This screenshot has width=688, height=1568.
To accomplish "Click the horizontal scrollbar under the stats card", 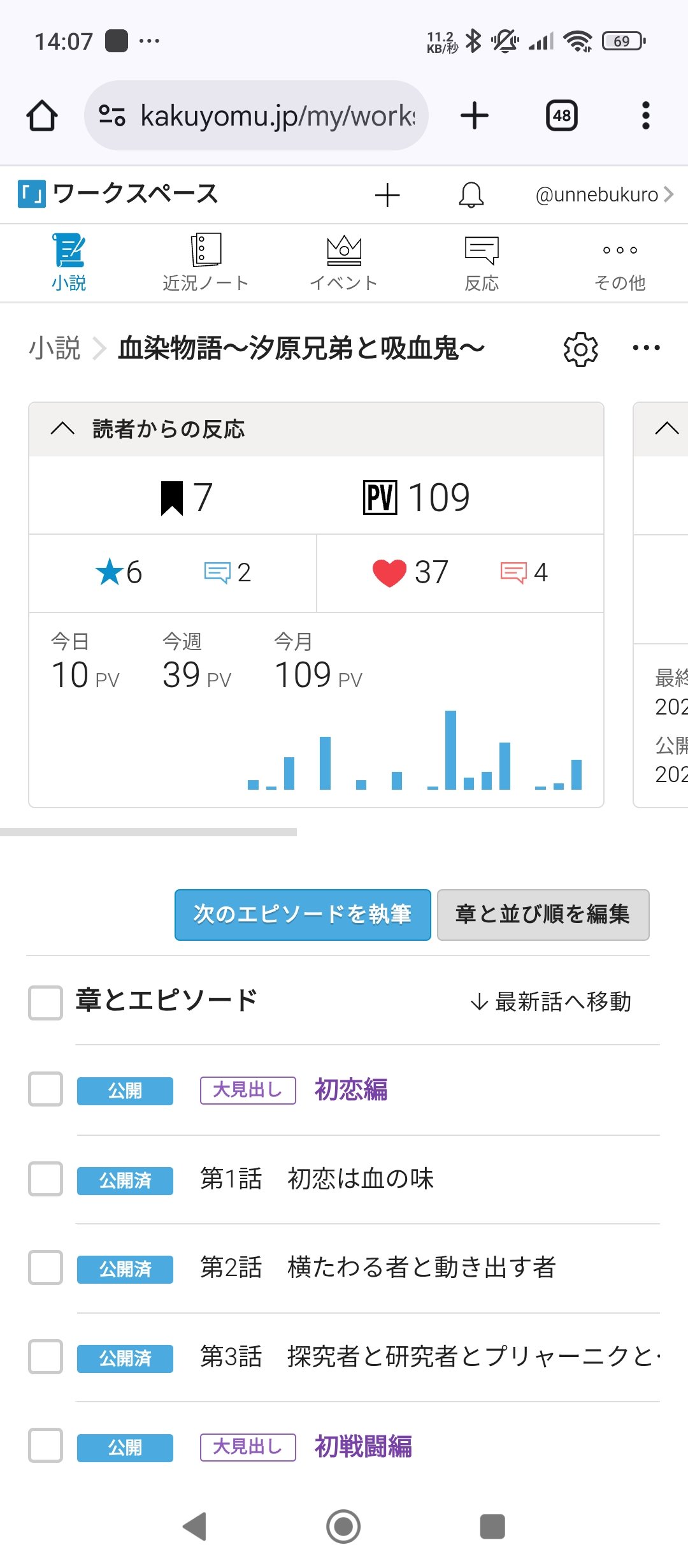I will click(148, 832).
